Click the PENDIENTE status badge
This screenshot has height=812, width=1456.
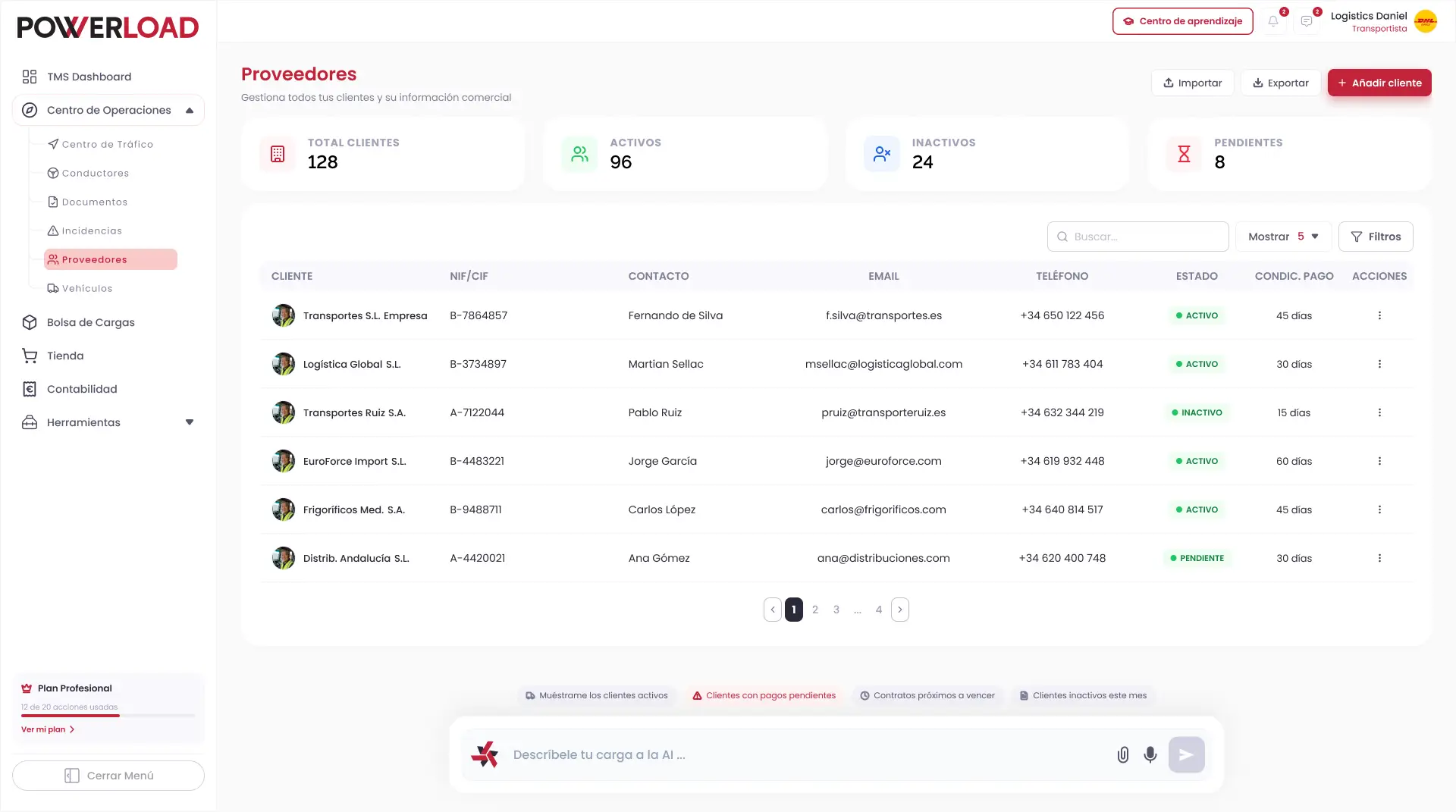1197,558
